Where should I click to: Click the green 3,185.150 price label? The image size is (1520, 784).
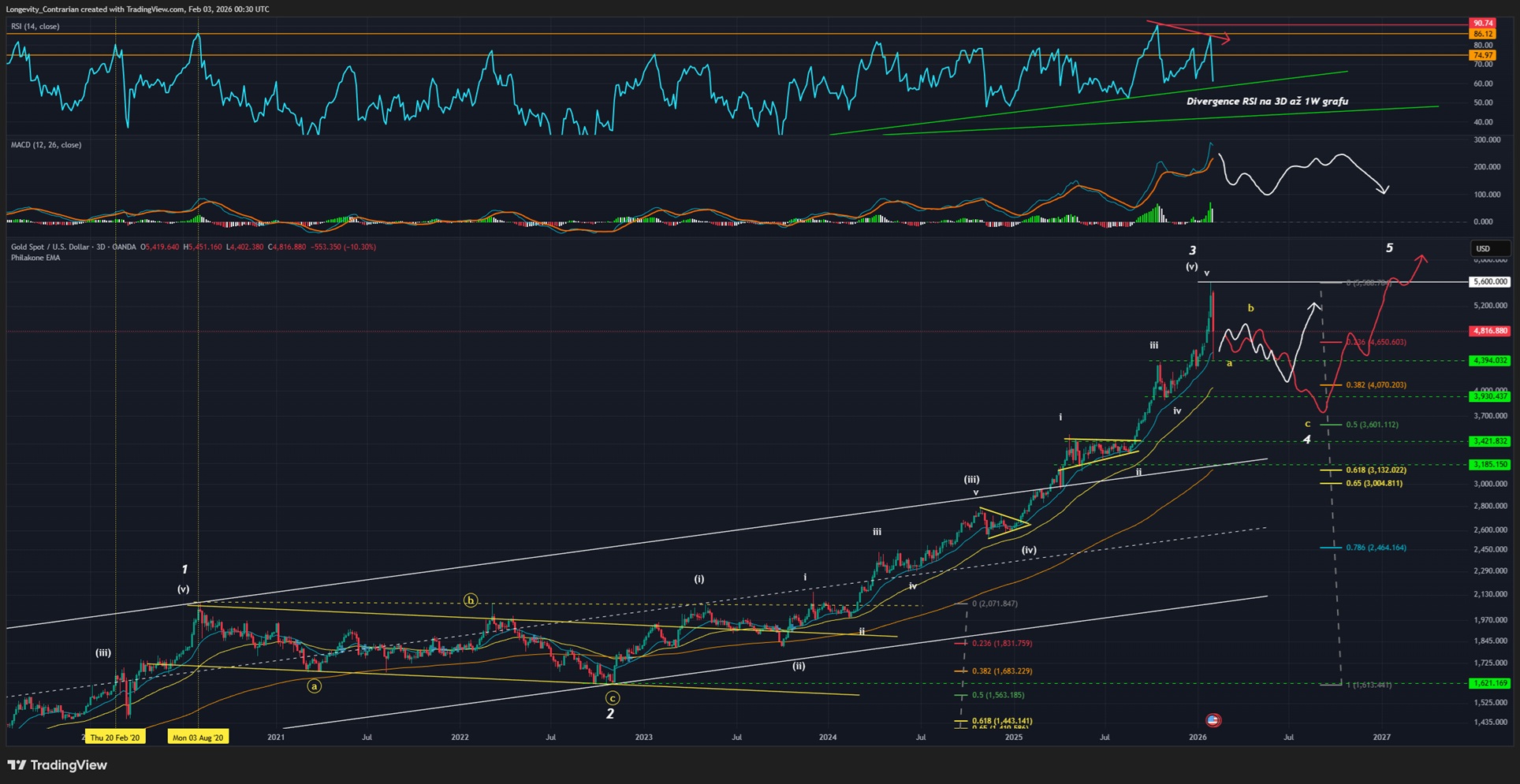pos(1489,464)
